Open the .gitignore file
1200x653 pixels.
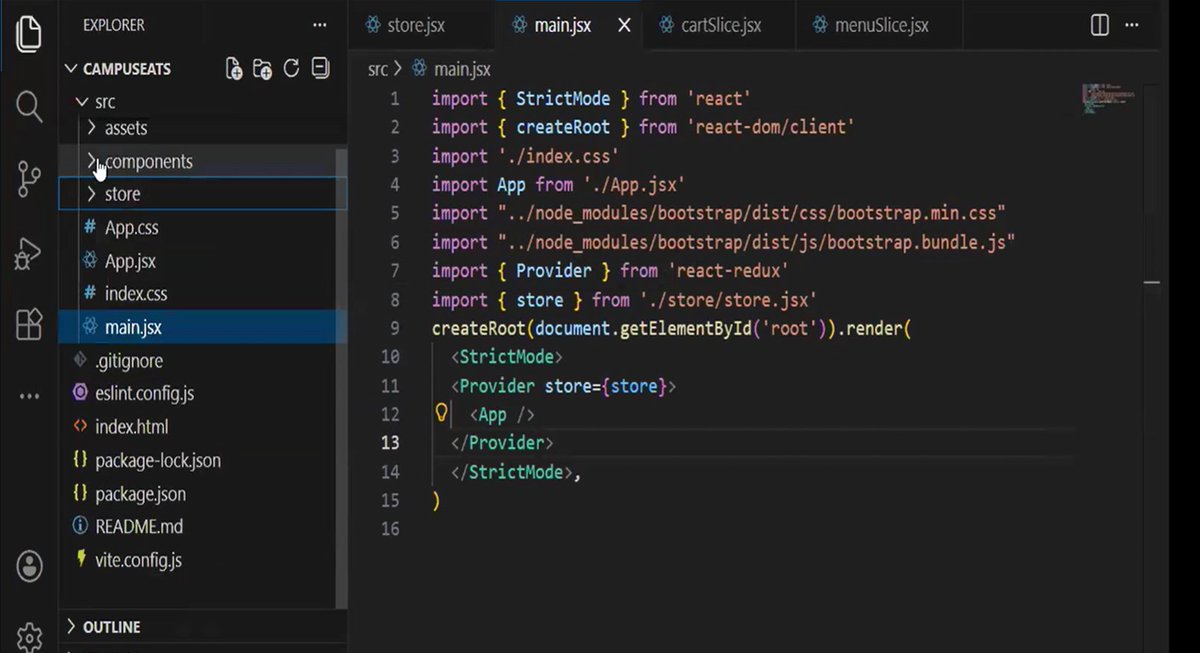[x=203, y=361]
